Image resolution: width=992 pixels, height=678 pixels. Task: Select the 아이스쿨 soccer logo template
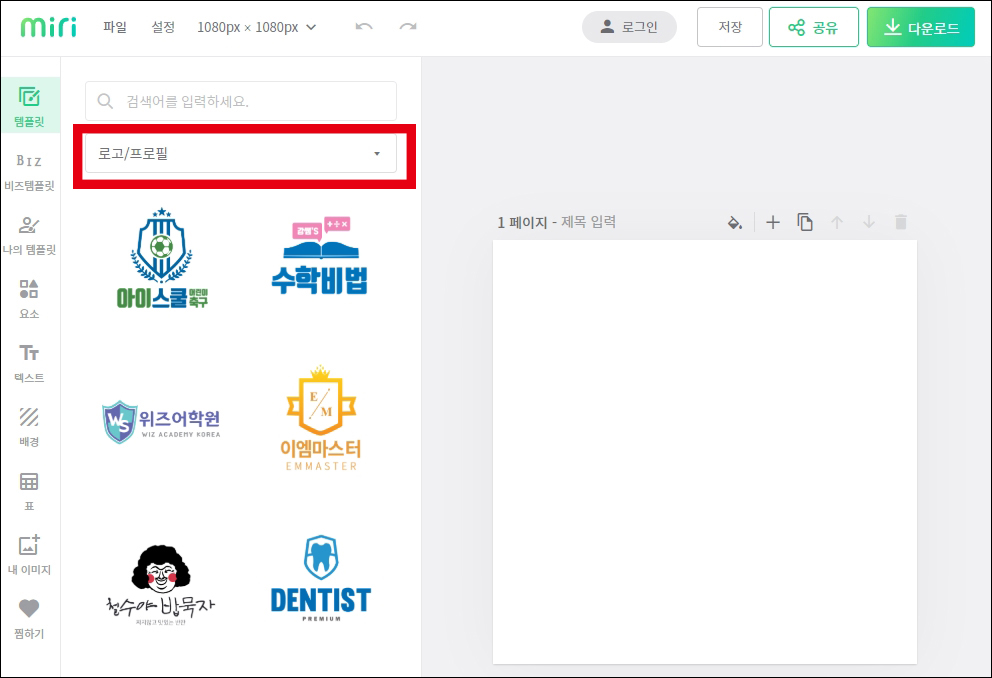click(162, 258)
